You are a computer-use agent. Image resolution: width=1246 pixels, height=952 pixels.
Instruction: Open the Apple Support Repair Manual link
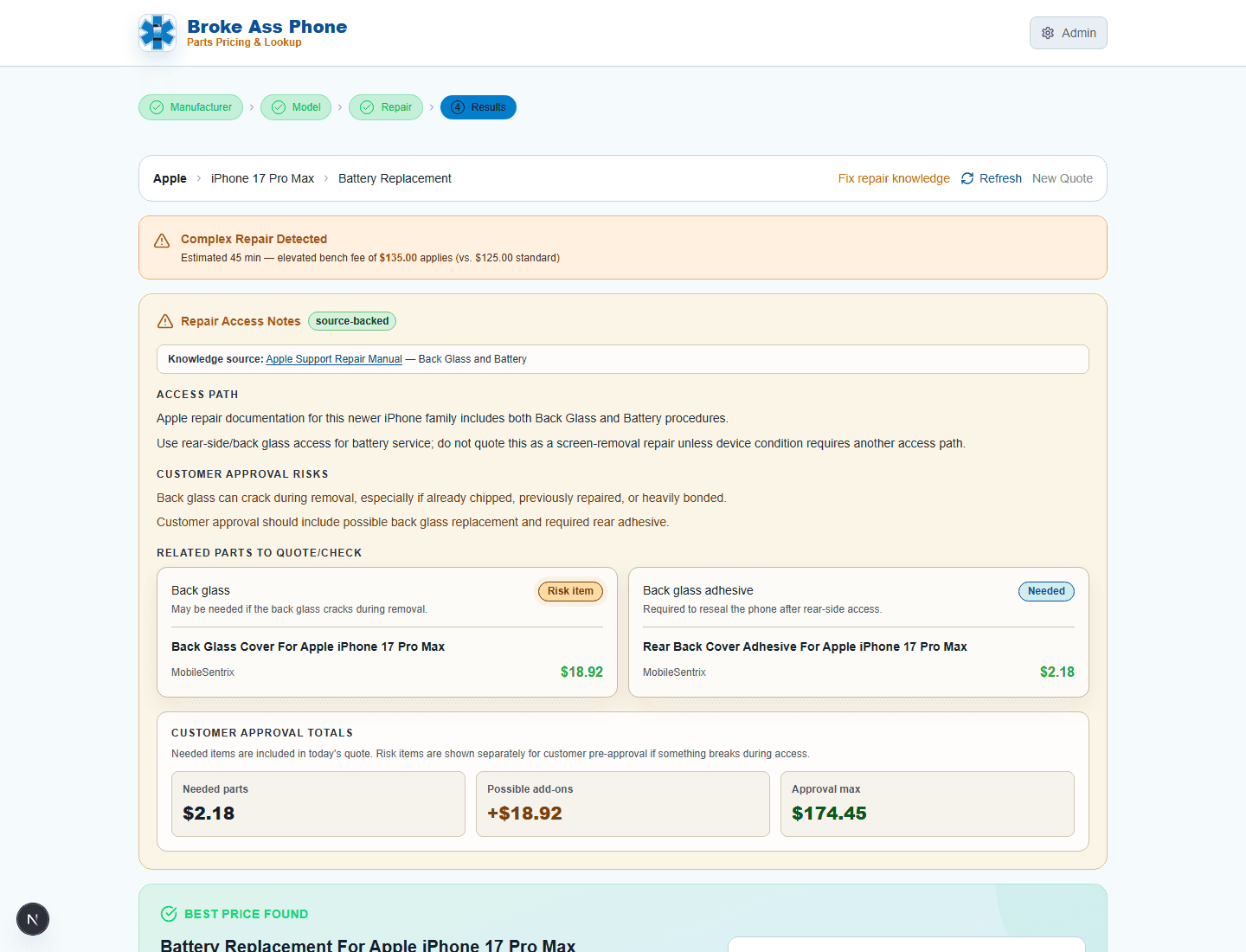click(x=334, y=359)
